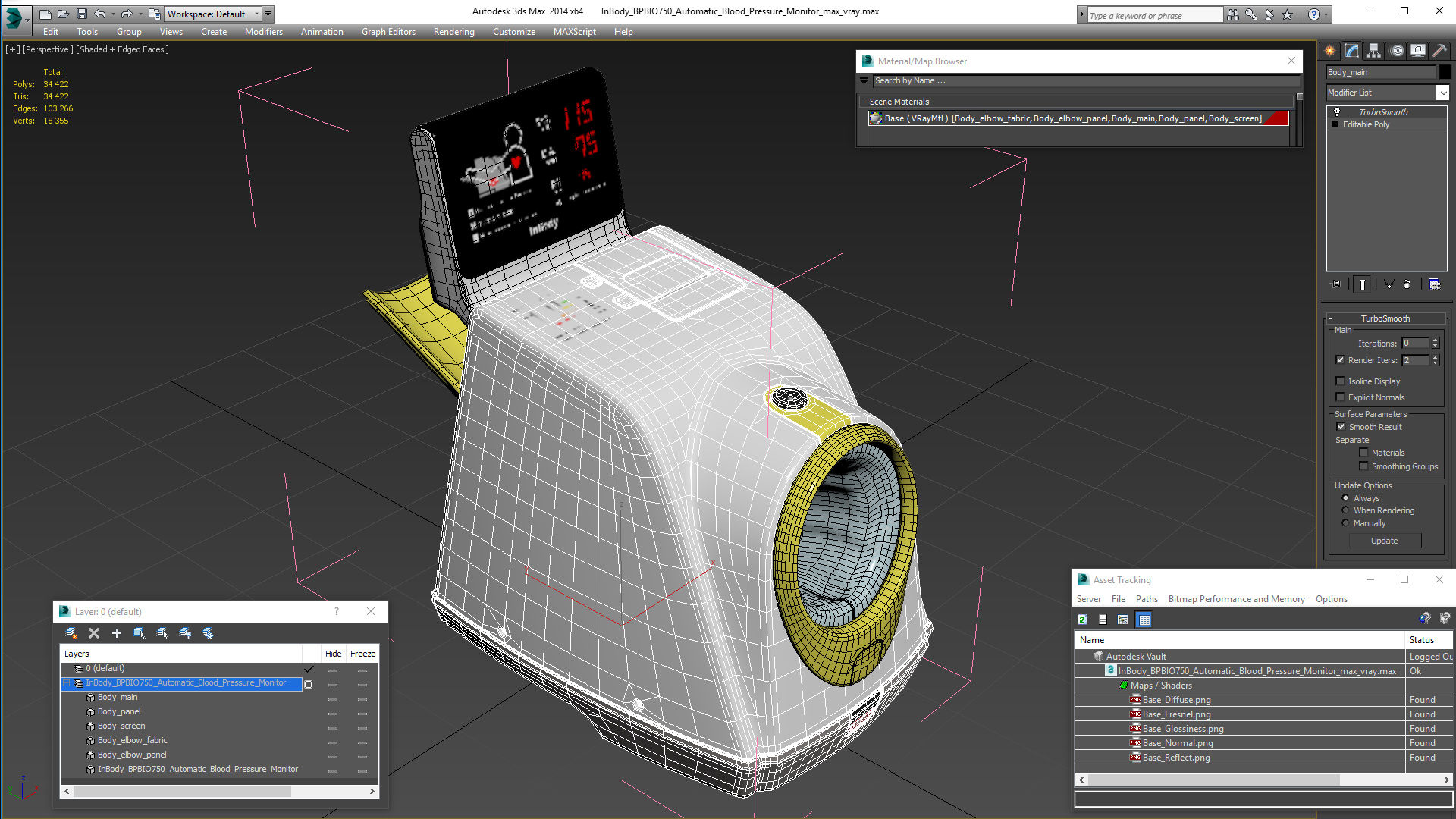Click Delete layer X icon in Layer dialog
1456x819 pixels.
click(94, 632)
